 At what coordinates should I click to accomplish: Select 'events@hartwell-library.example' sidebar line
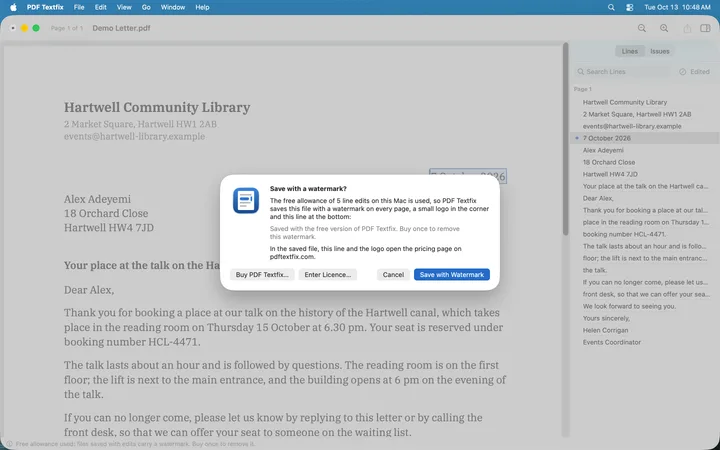point(645,126)
